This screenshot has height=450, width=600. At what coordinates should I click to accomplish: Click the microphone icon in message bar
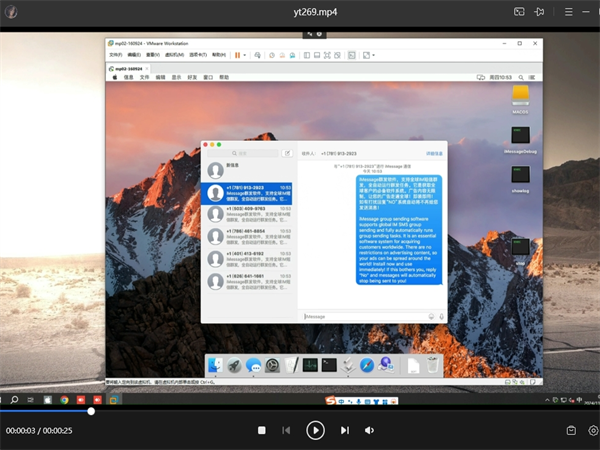click(x=441, y=316)
